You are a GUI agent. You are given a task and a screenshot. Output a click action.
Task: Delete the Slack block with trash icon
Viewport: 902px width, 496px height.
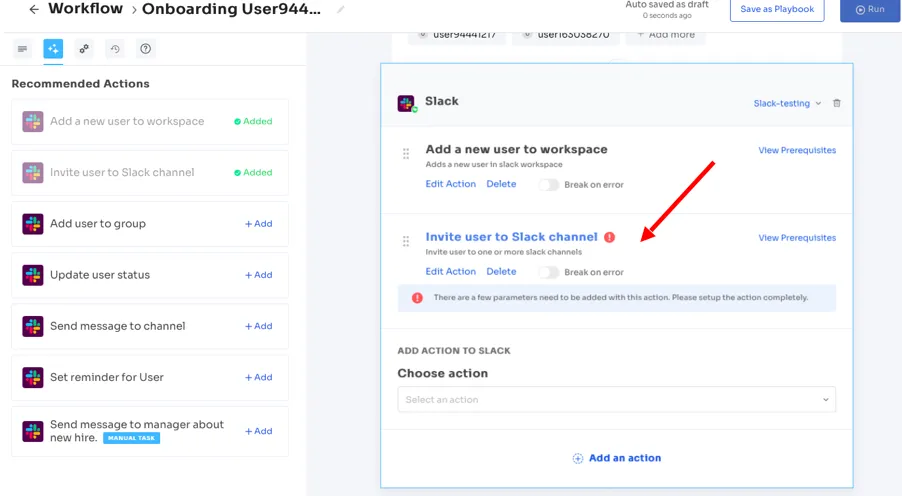tap(837, 103)
